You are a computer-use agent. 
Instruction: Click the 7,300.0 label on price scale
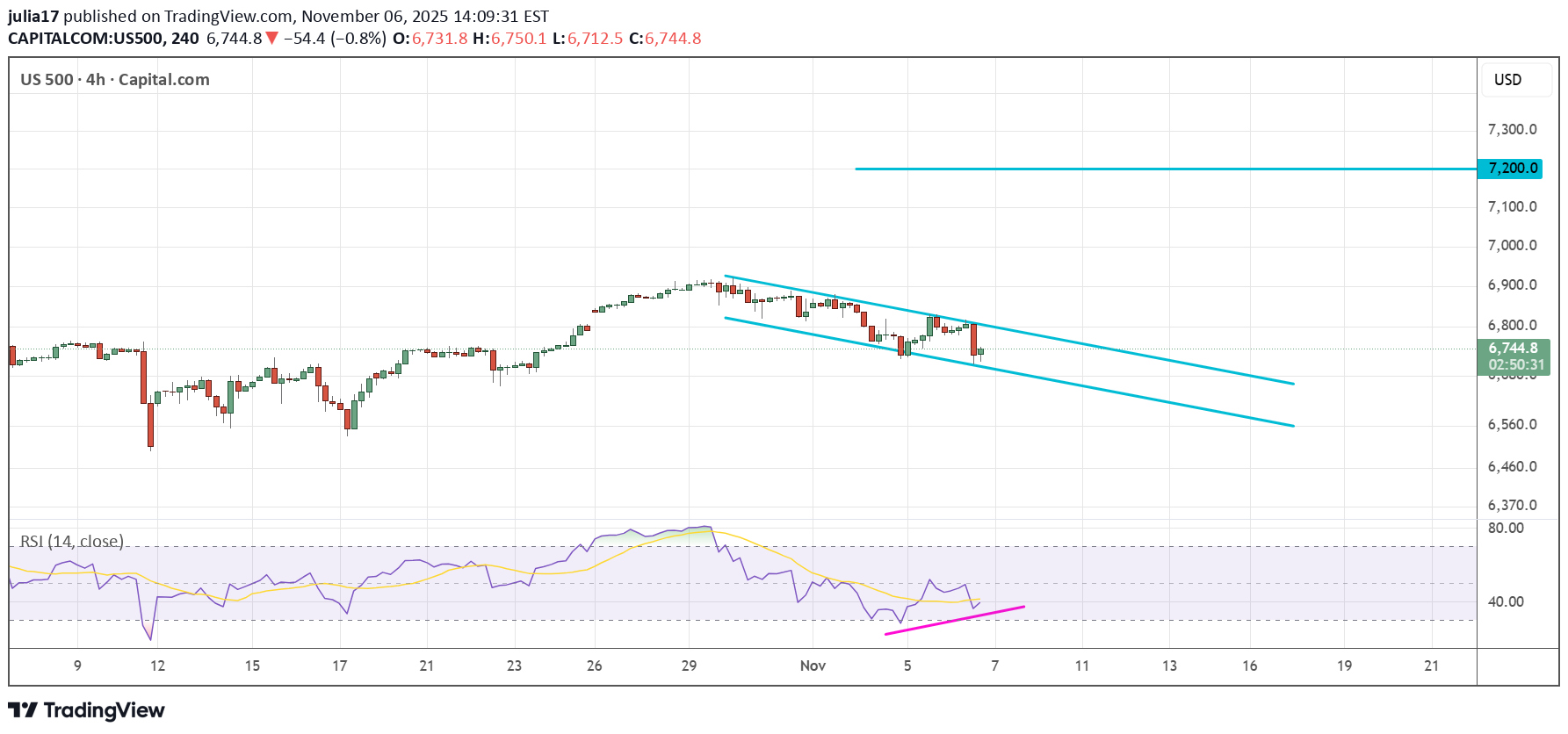click(1512, 130)
